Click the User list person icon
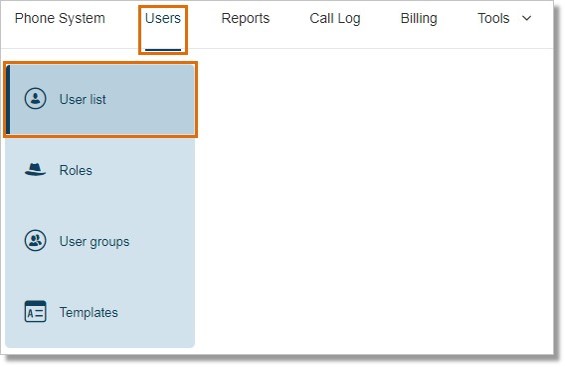 (x=35, y=99)
